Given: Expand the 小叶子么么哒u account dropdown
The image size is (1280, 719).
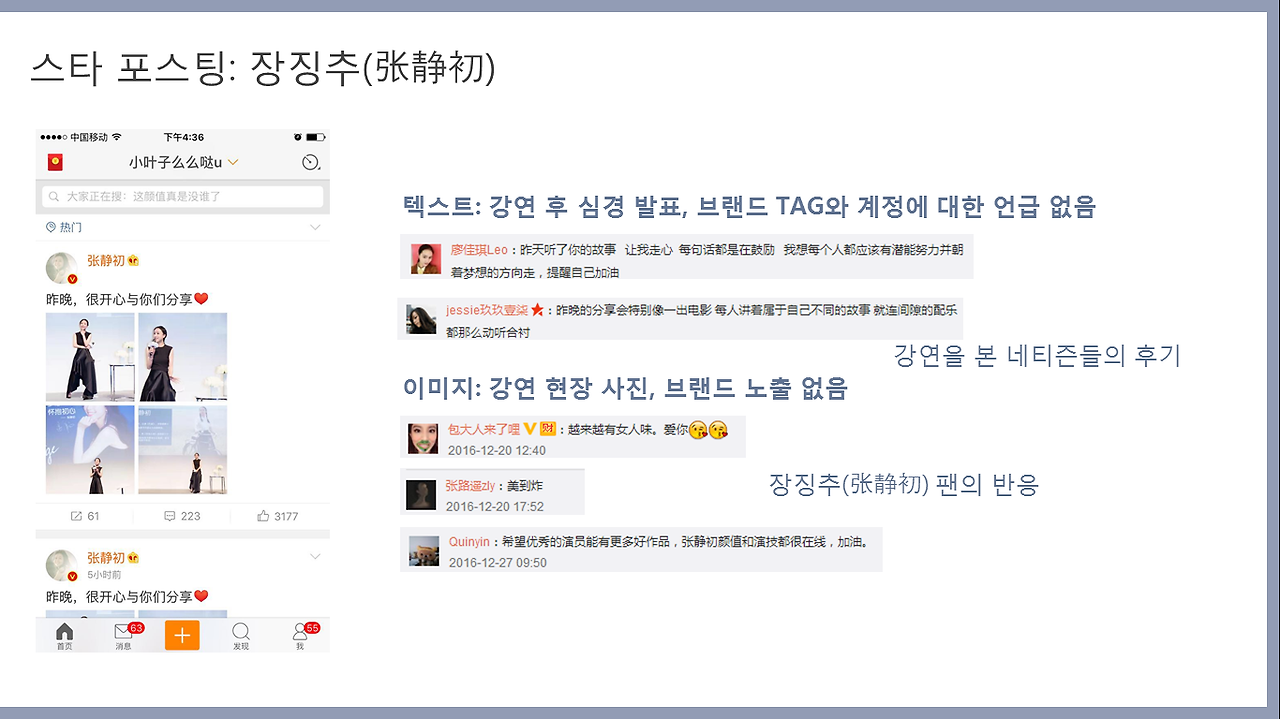Looking at the screenshot, I should [183, 163].
